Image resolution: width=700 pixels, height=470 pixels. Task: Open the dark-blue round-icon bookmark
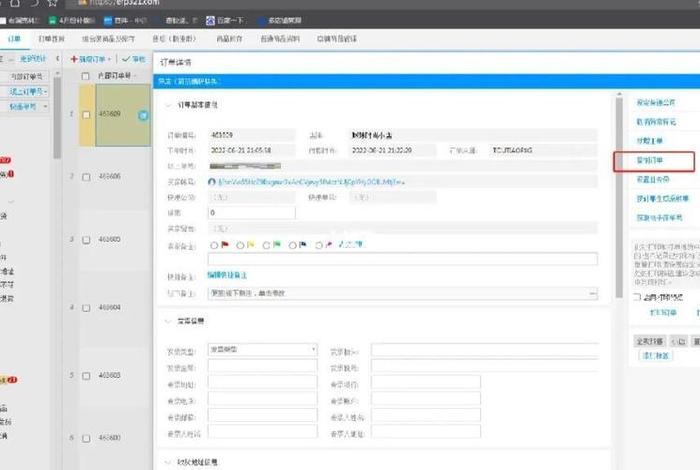click(262, 21)
